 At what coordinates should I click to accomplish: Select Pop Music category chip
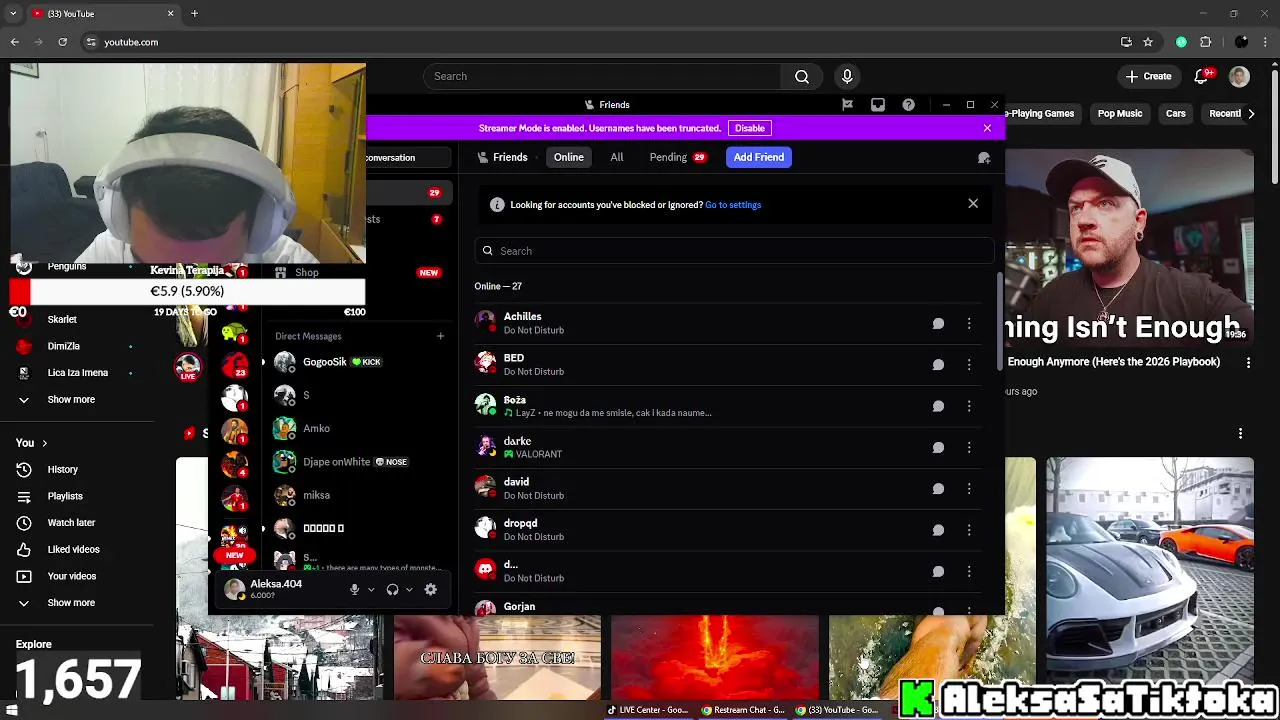pyautogui.click(x=1119, y=114)
